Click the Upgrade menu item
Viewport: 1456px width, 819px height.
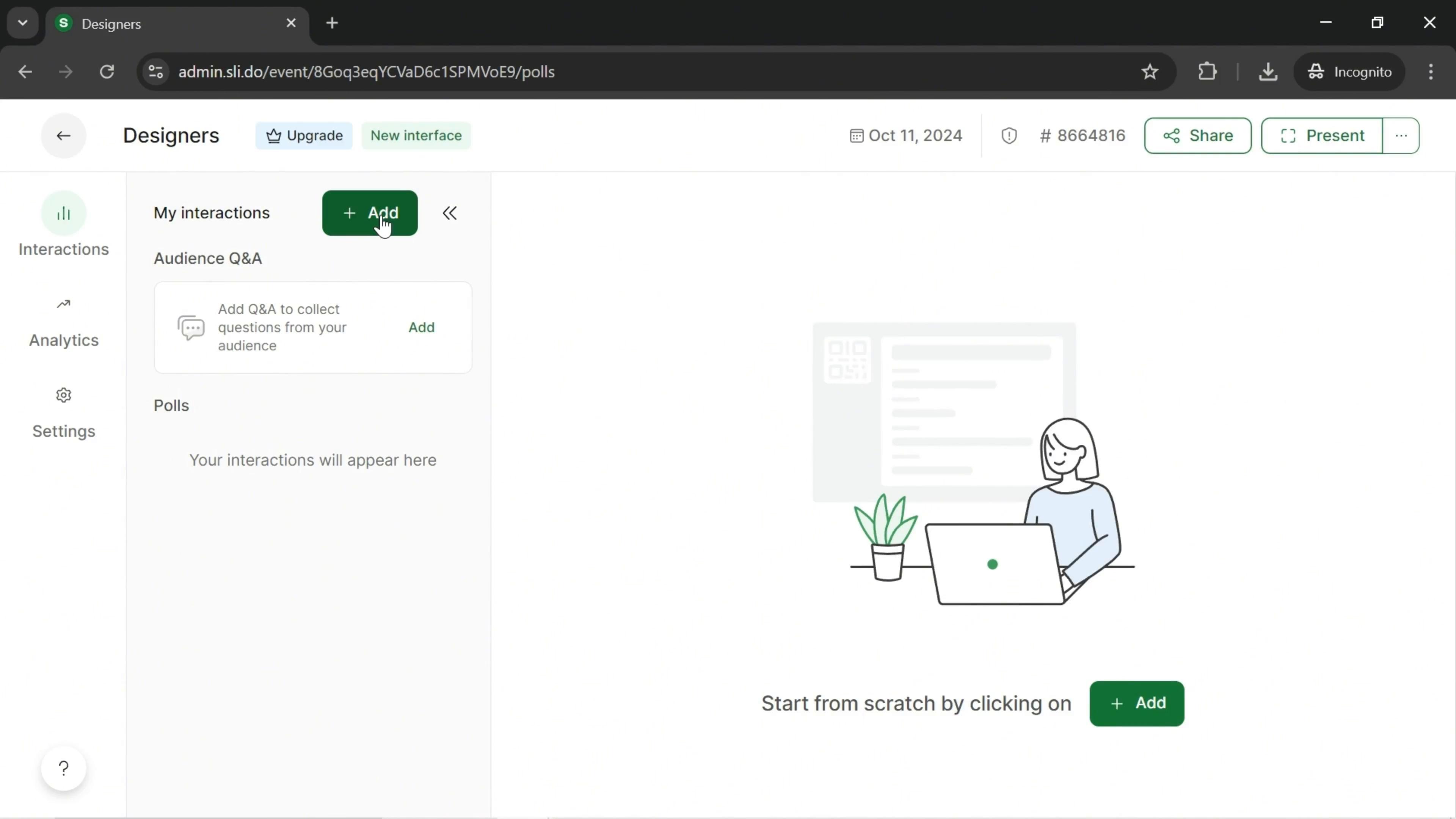tap(305, 135)
